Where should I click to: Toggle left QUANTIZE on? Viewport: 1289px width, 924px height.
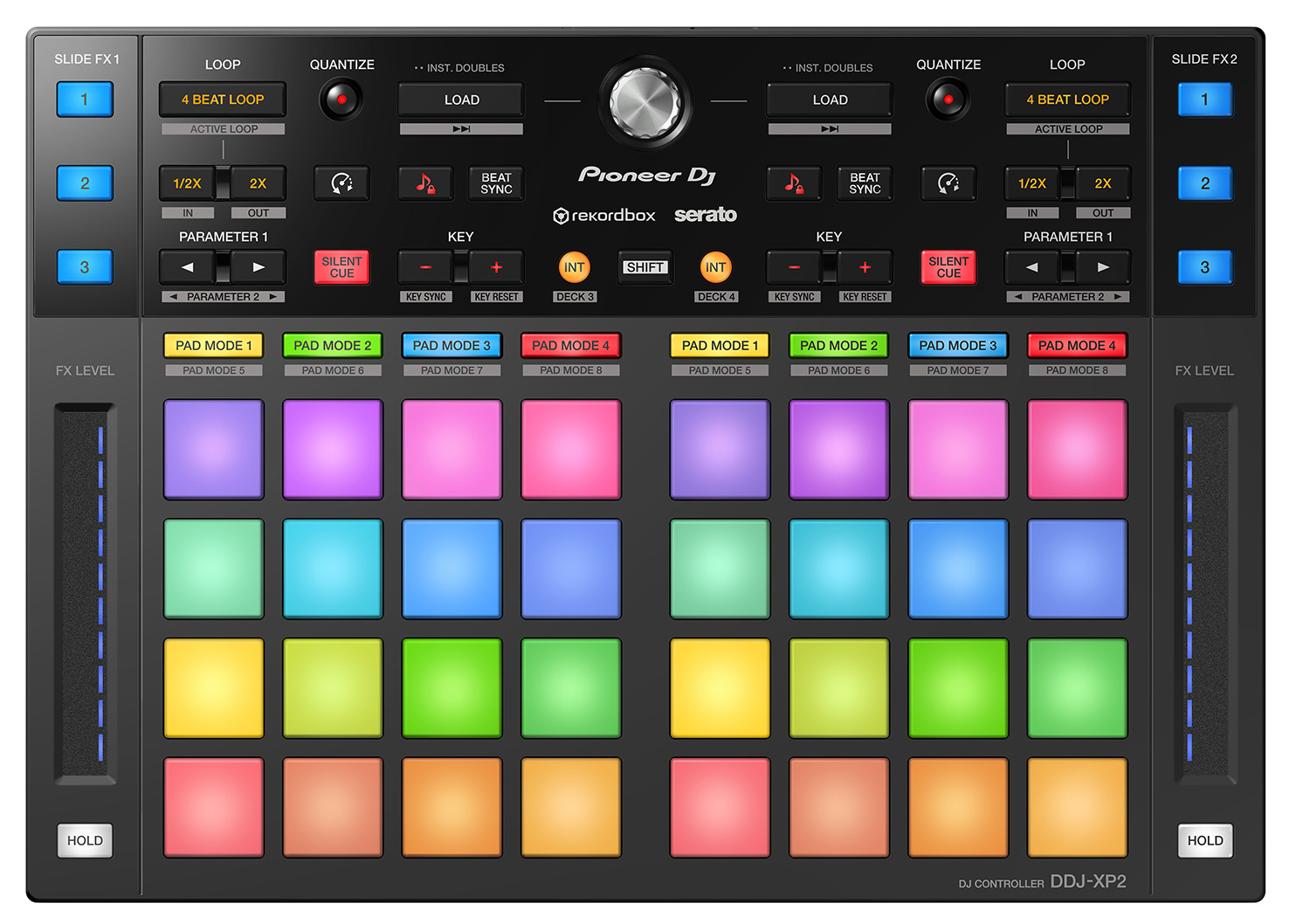pyautogui.click(x=341, y=98)
